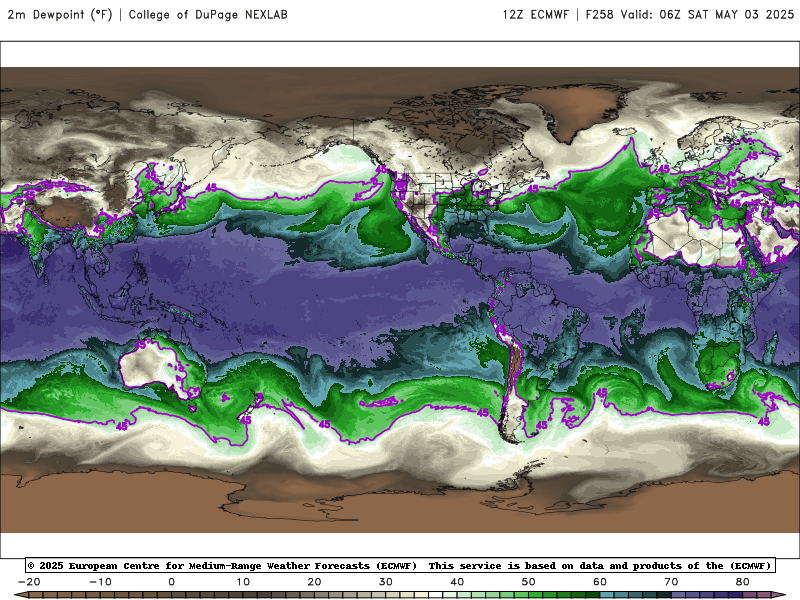The width and height of the screenshot is (800, 600).
Task: Click the "70" color scale label
Action: 671,582
